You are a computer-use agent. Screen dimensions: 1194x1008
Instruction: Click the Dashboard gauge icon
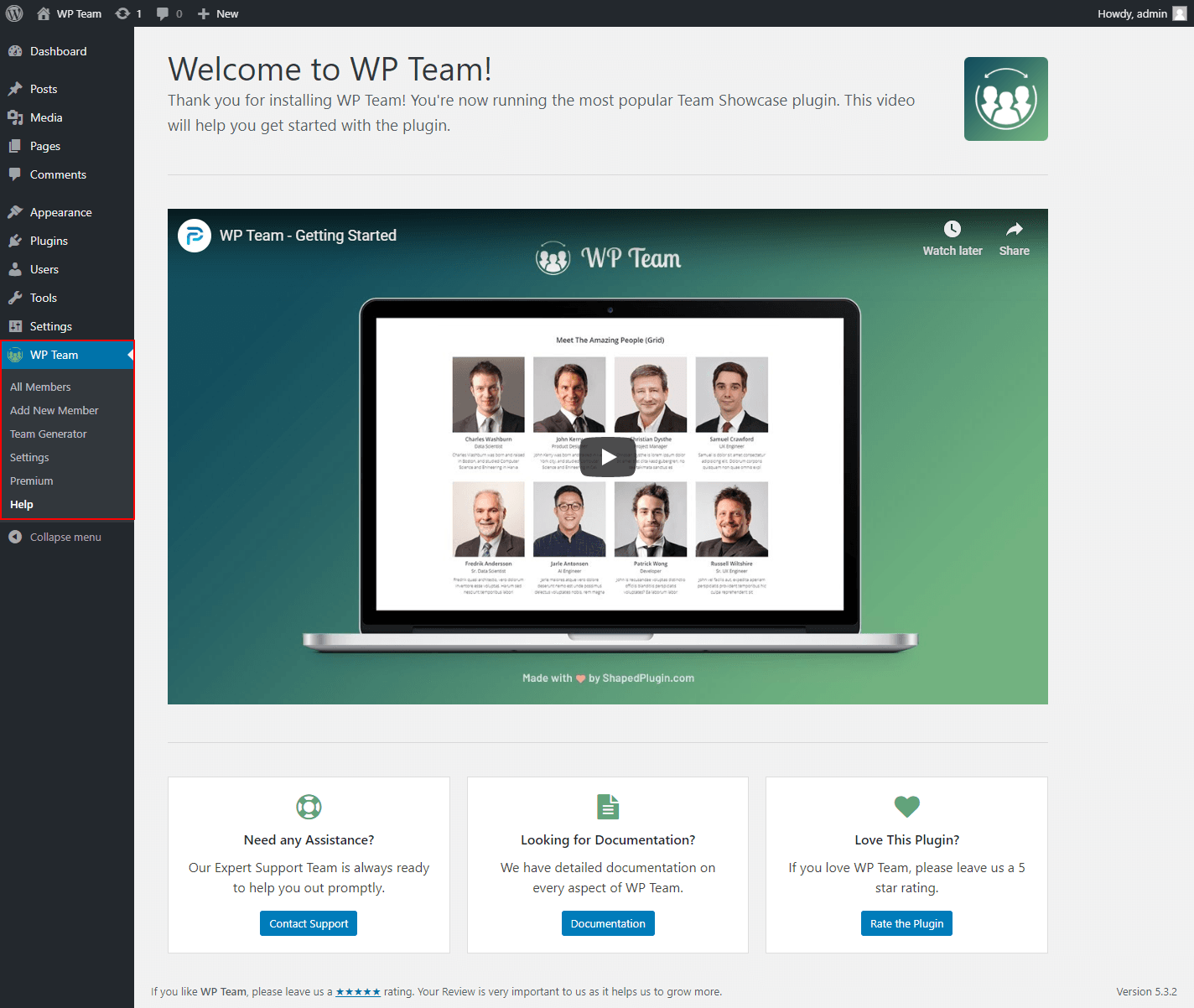15,51
